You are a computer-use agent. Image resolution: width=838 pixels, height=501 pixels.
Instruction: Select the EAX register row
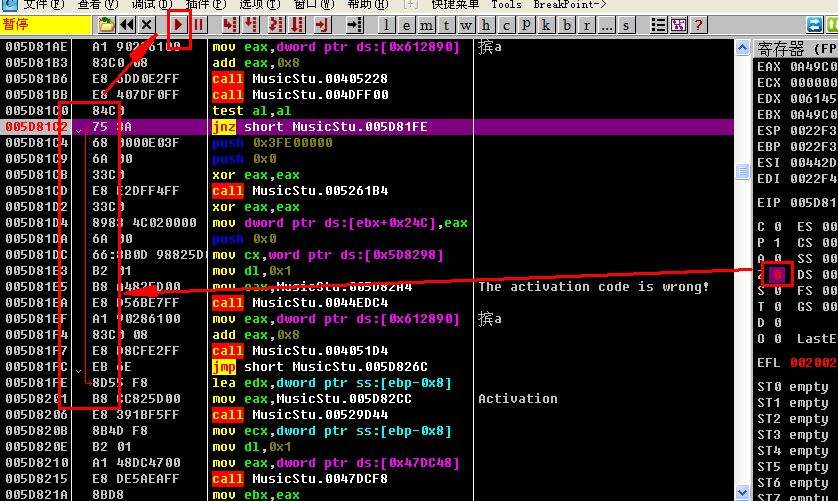(x=796, y=67)
